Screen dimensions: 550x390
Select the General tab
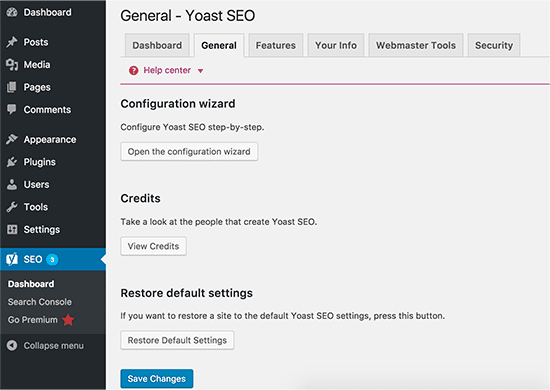219,45
